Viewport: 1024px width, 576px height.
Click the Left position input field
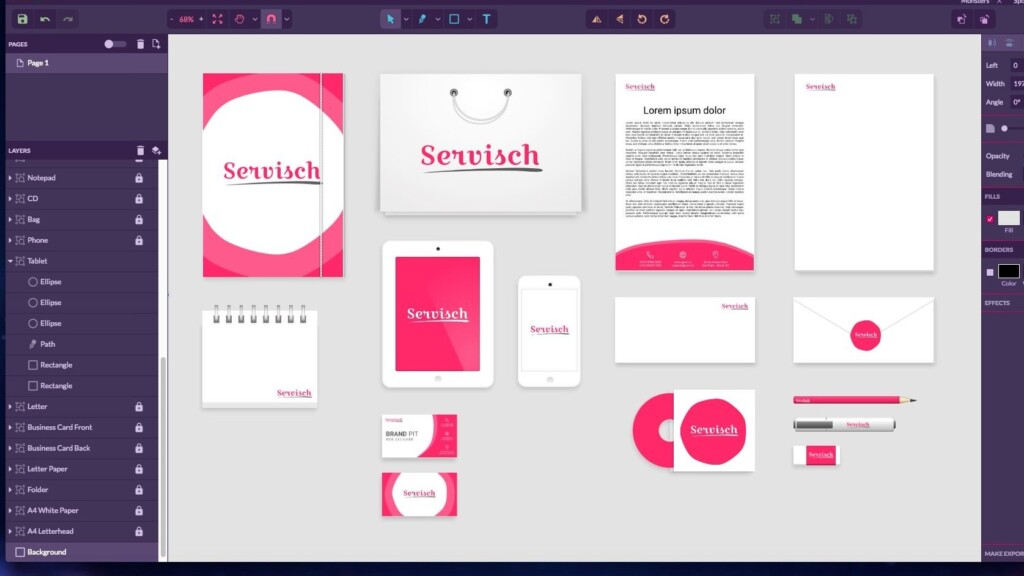[1016, 65]
